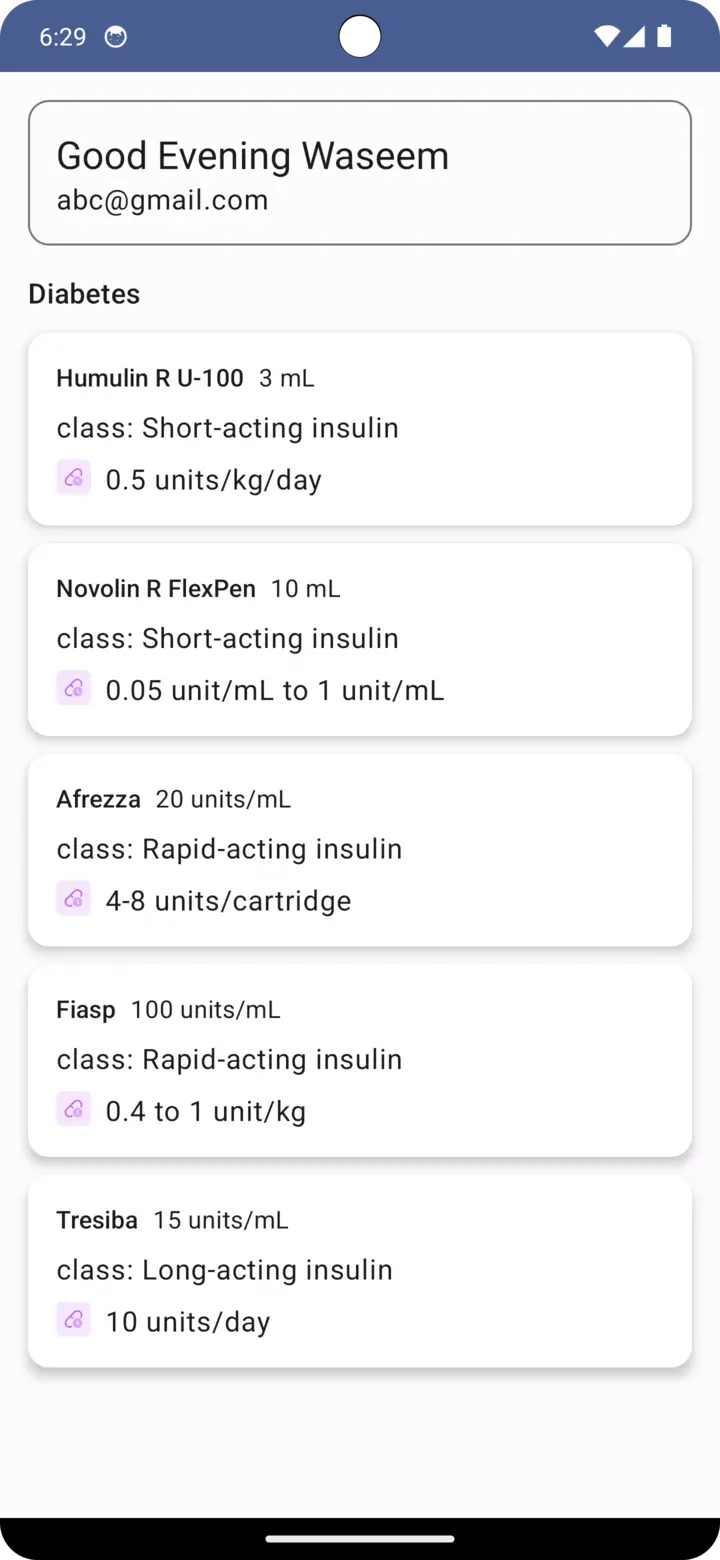This screenshot has height=1560, width=720.
Task: Tap the pill icon beside 0.5 units/kg/day
Action: (73, 478)
